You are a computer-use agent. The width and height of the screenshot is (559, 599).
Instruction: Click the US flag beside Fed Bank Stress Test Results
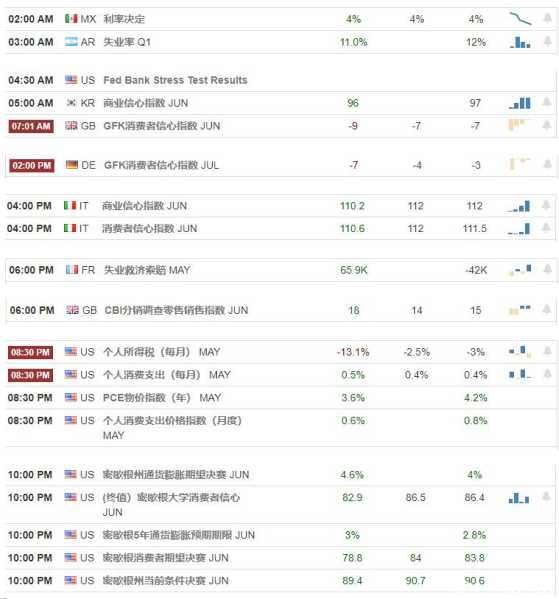pyautogui.click(x=71, y=79)
